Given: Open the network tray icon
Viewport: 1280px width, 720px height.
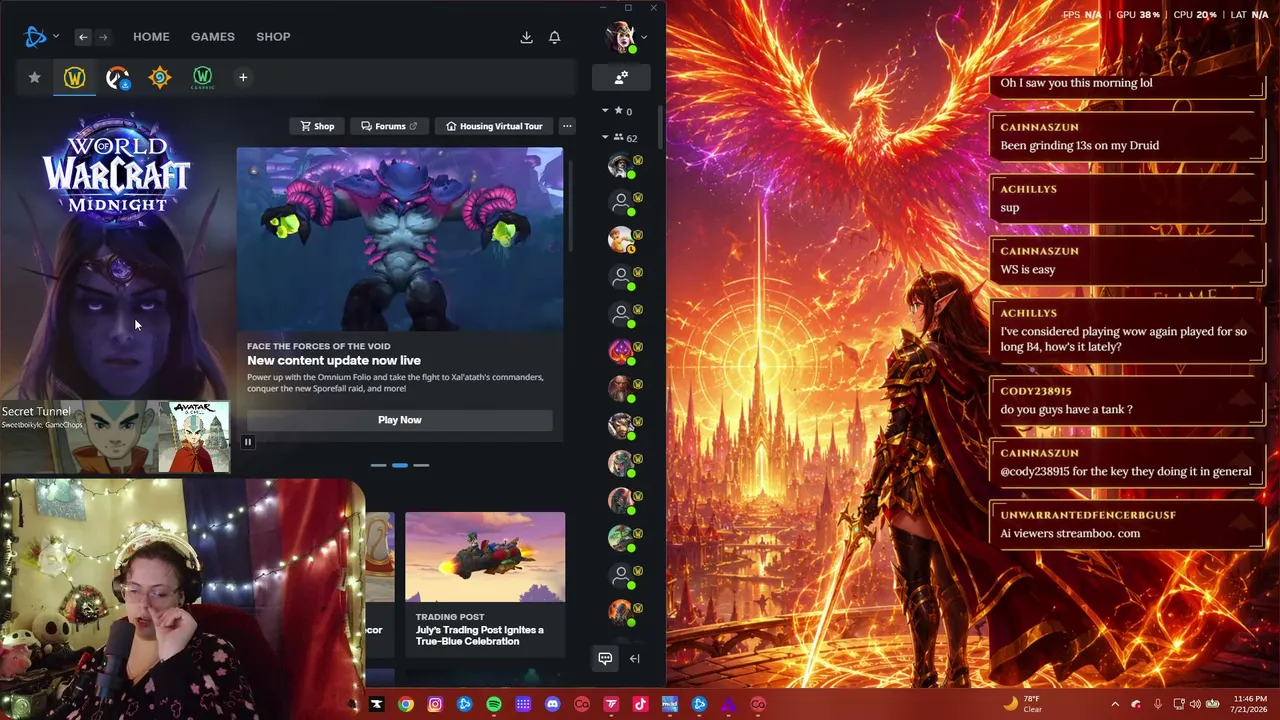Looking at the screenshot, I should pyautogui.click(x=1179, y=704).
